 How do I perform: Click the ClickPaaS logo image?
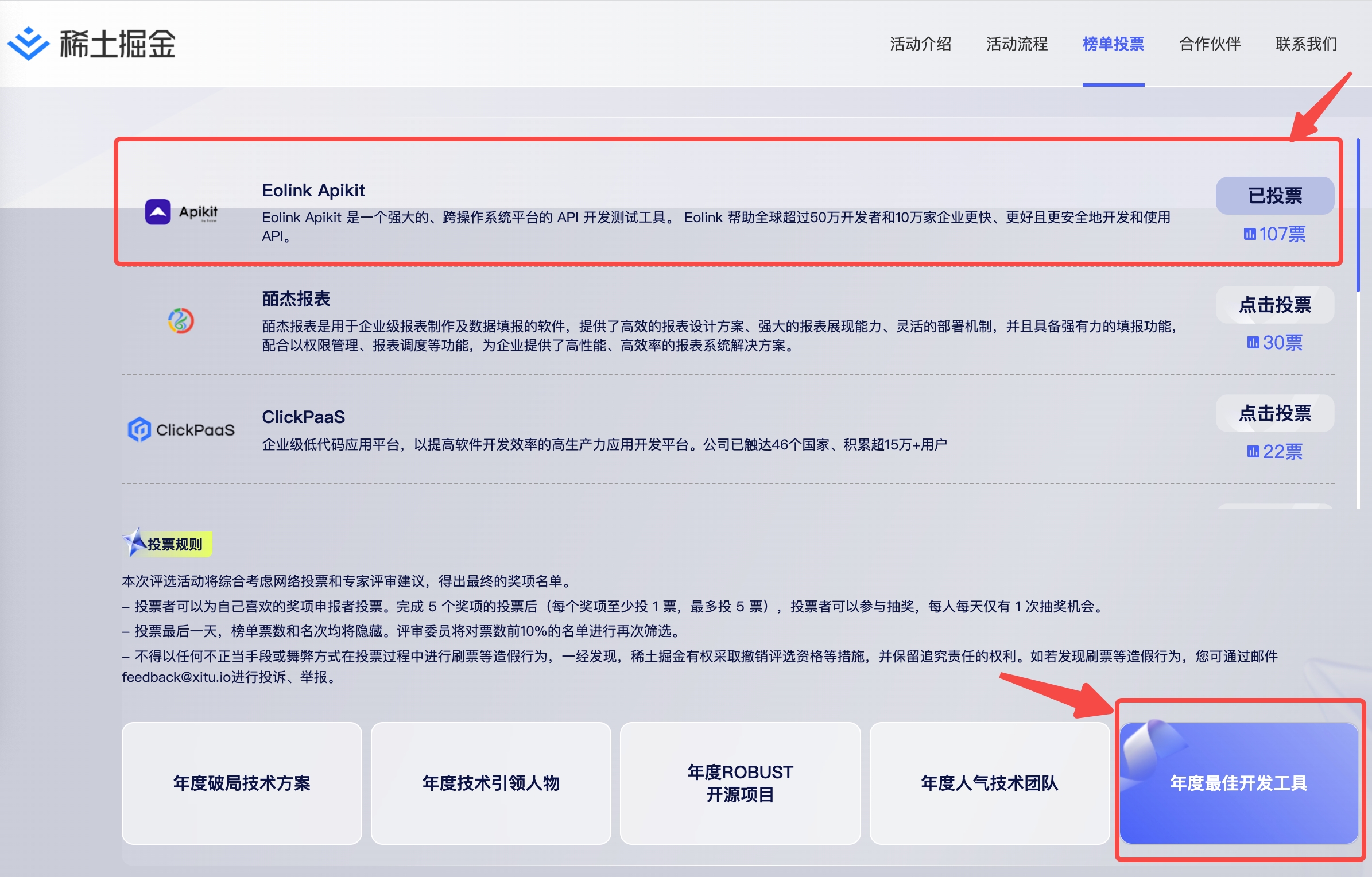pos(181,429)
